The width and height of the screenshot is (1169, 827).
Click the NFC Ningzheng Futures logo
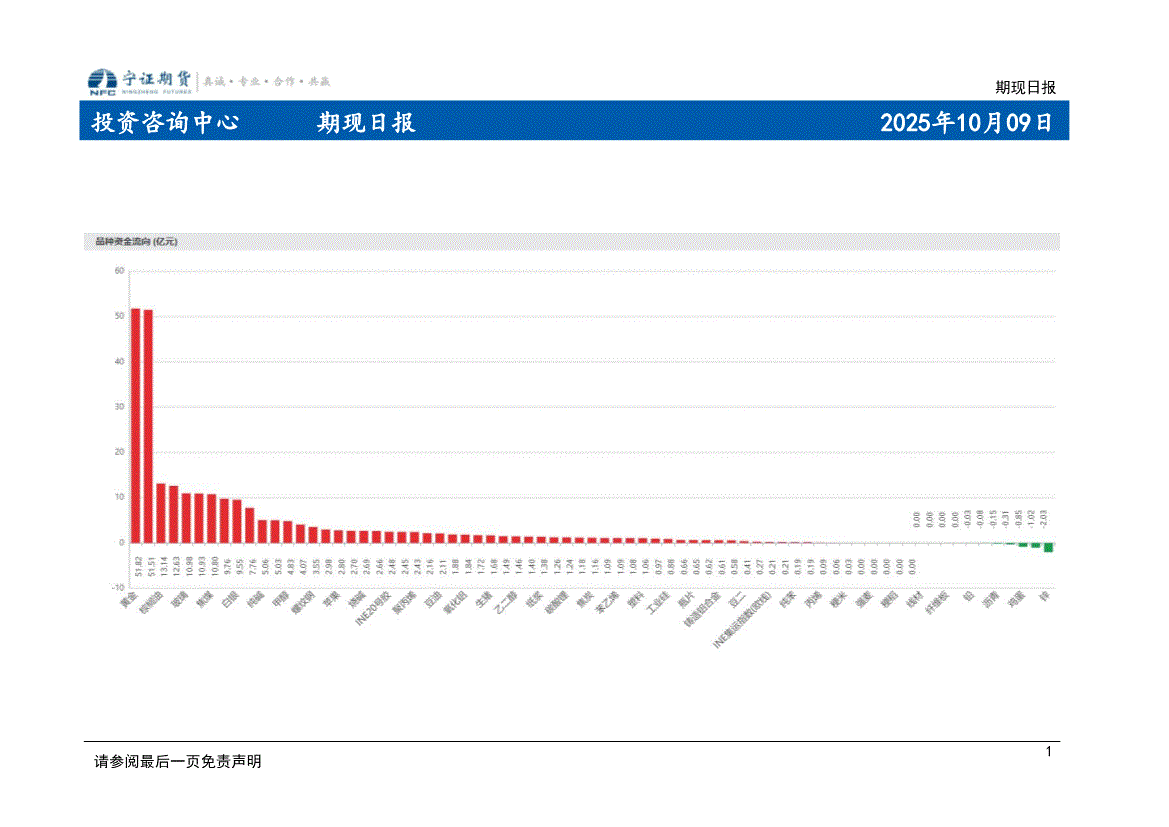[140, 81]
